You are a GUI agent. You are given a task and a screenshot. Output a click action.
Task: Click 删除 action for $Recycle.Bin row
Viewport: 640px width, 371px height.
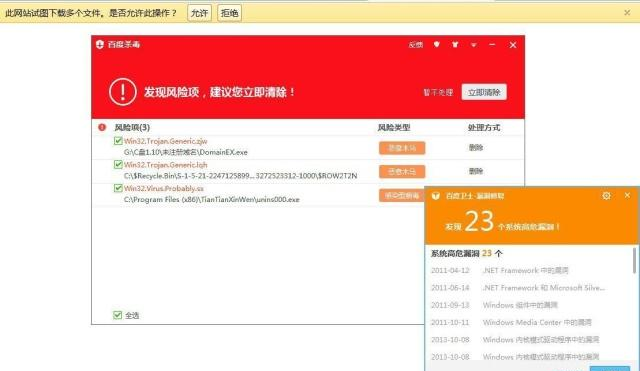tap(476, 171)
